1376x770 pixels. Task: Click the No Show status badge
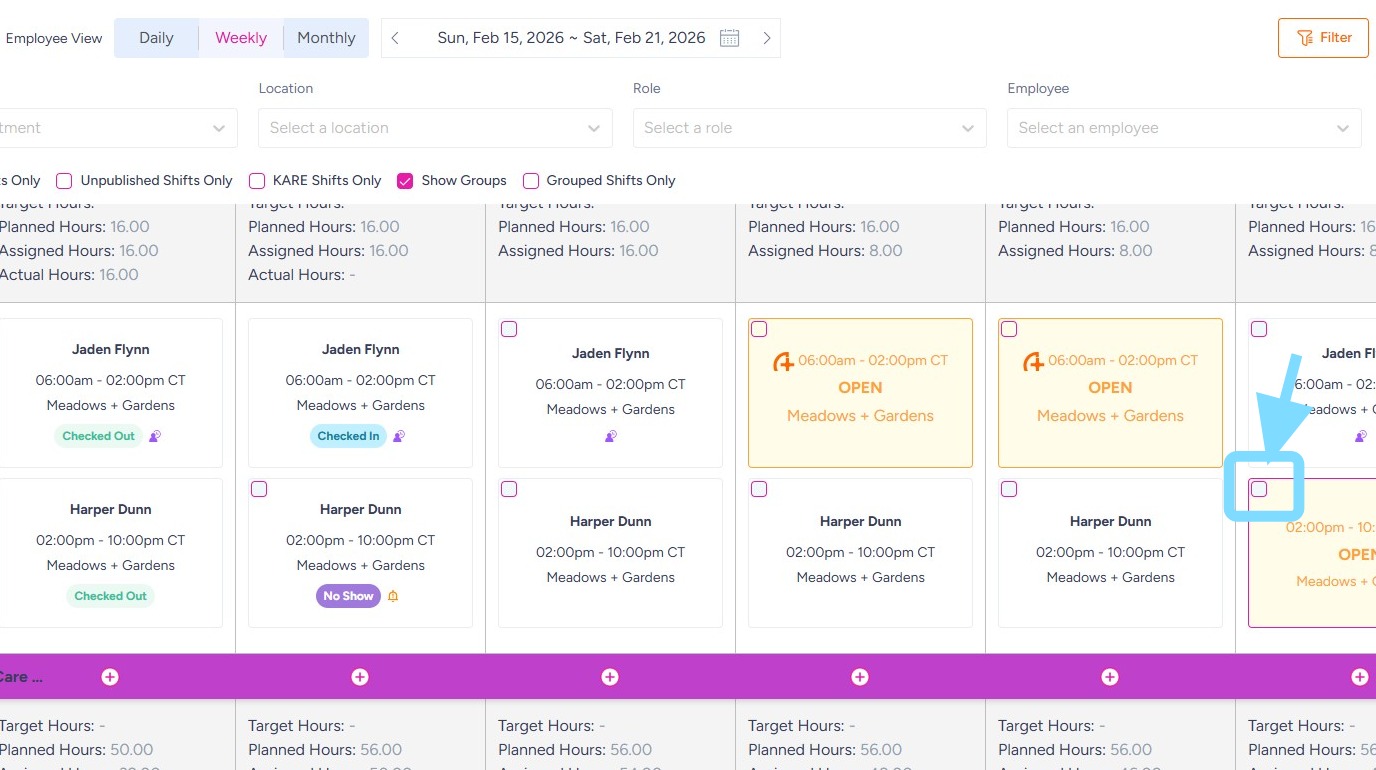coord(348,596)
